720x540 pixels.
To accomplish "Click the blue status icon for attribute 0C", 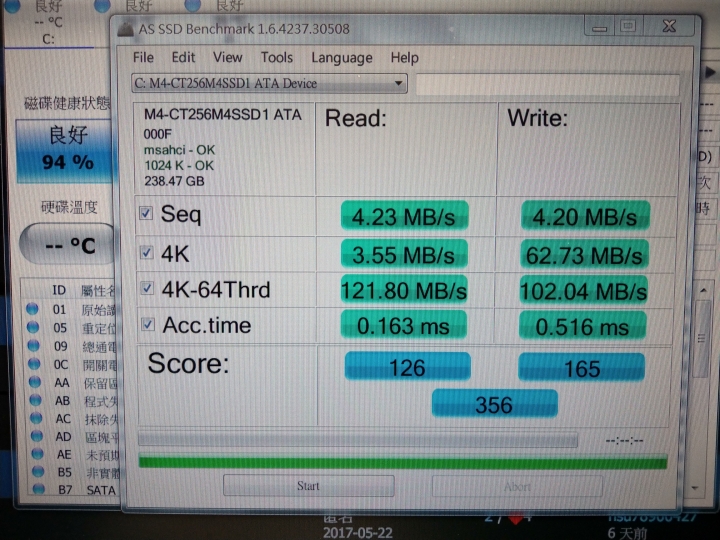I will pos(34,364).
